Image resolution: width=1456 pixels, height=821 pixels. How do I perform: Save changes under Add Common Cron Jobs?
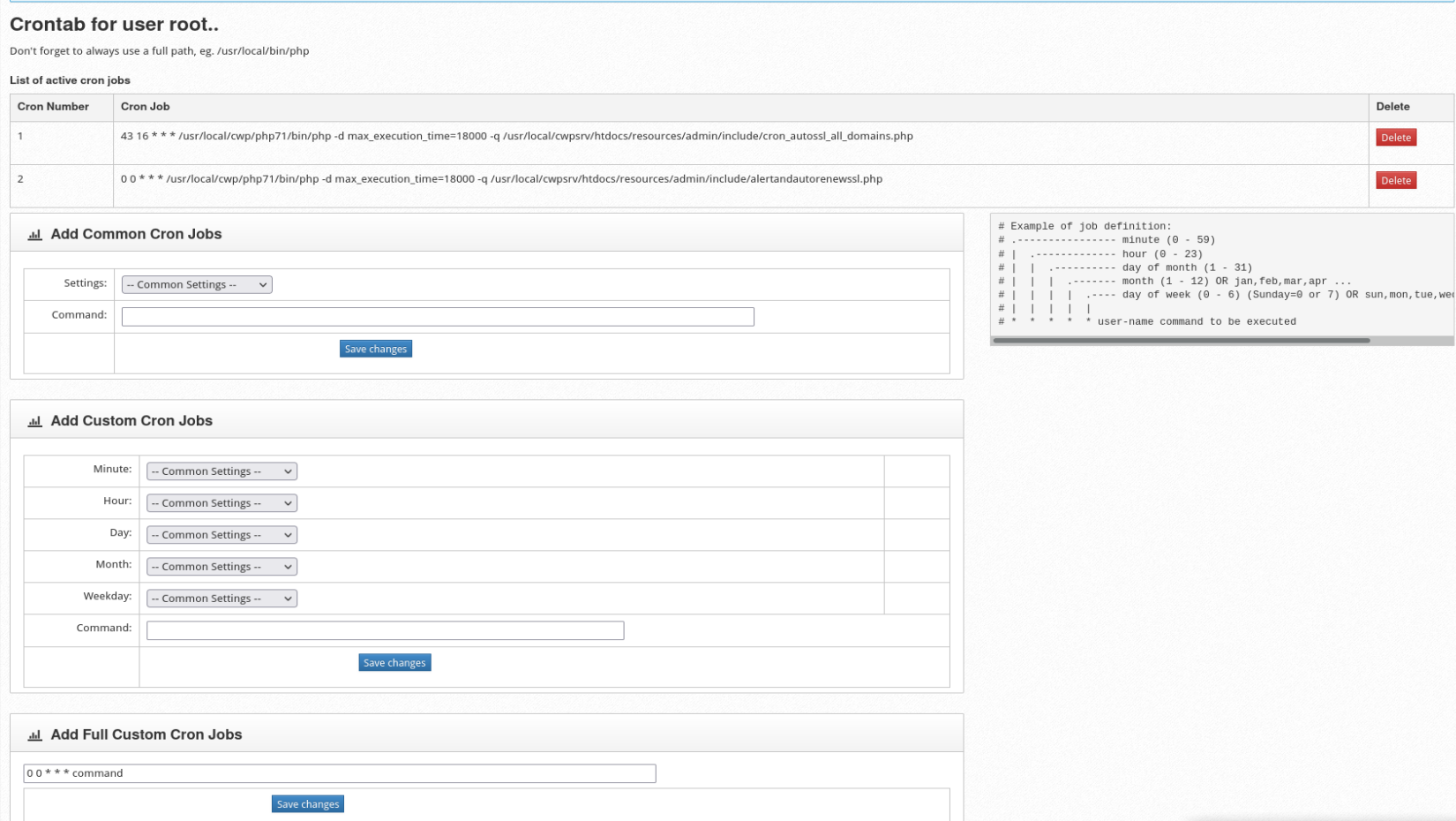point(375,348)
